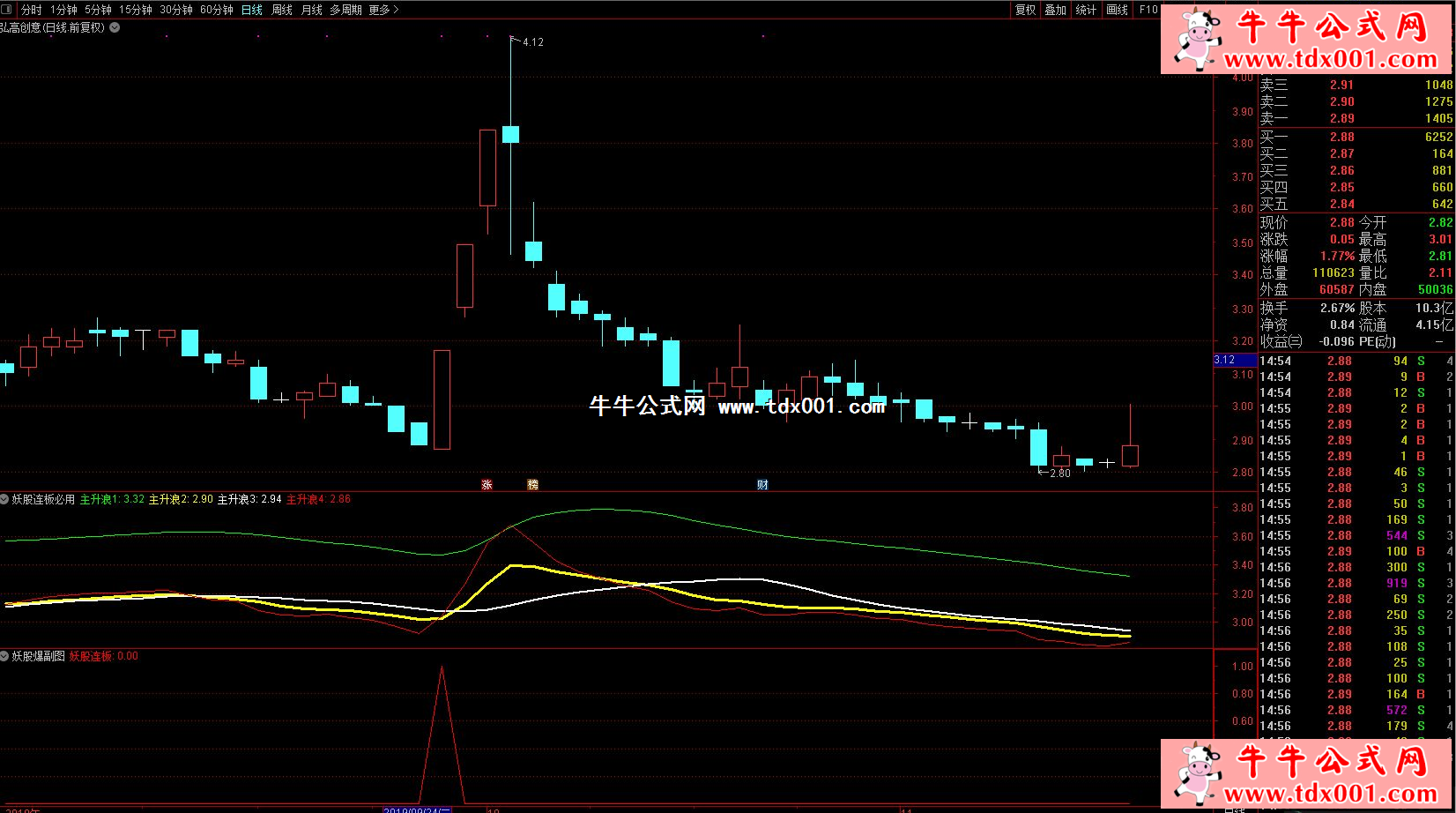Open the 多周期 multi-period view
The image size is (1456, 813).
click(345, 10)
